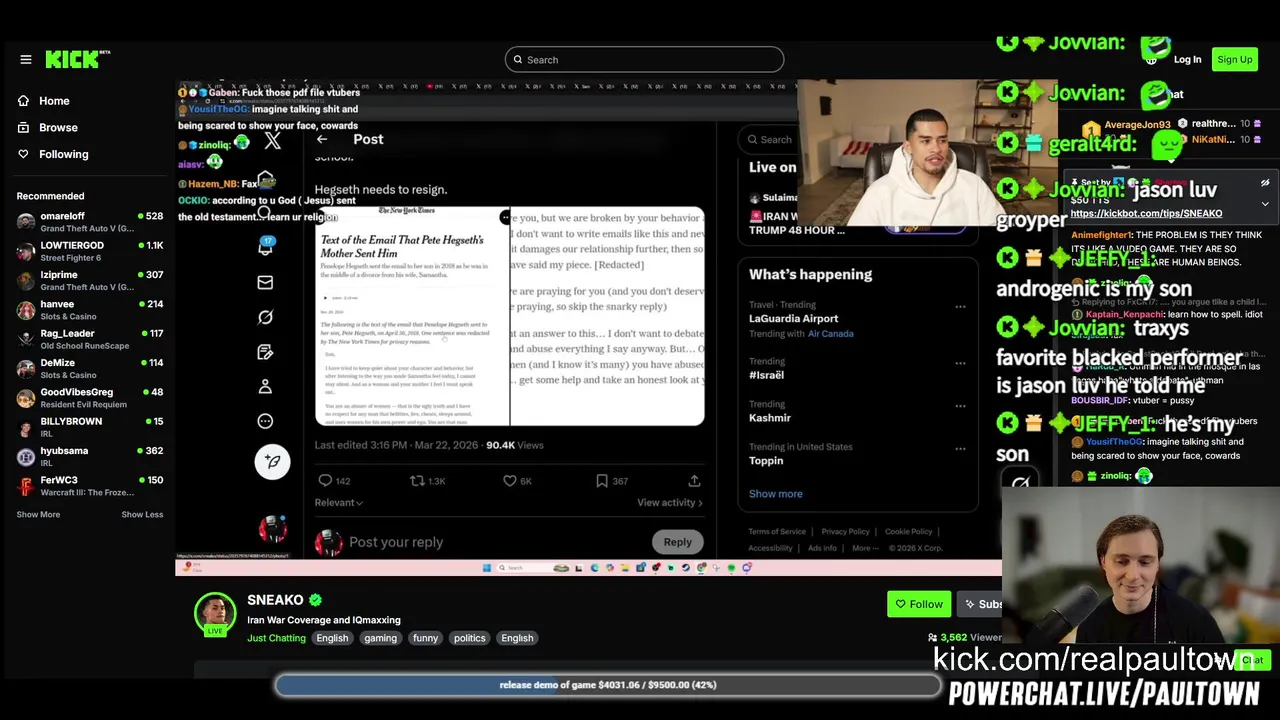Open the New York Times email image
The image size is (1280, 720).
point(412,316)
